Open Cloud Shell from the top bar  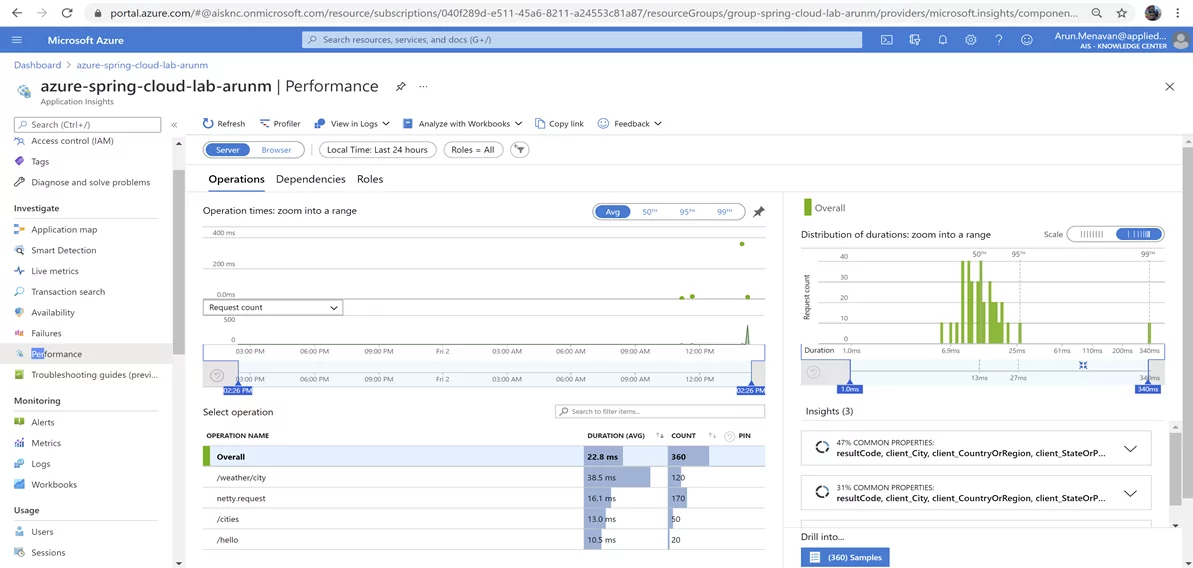886,40
